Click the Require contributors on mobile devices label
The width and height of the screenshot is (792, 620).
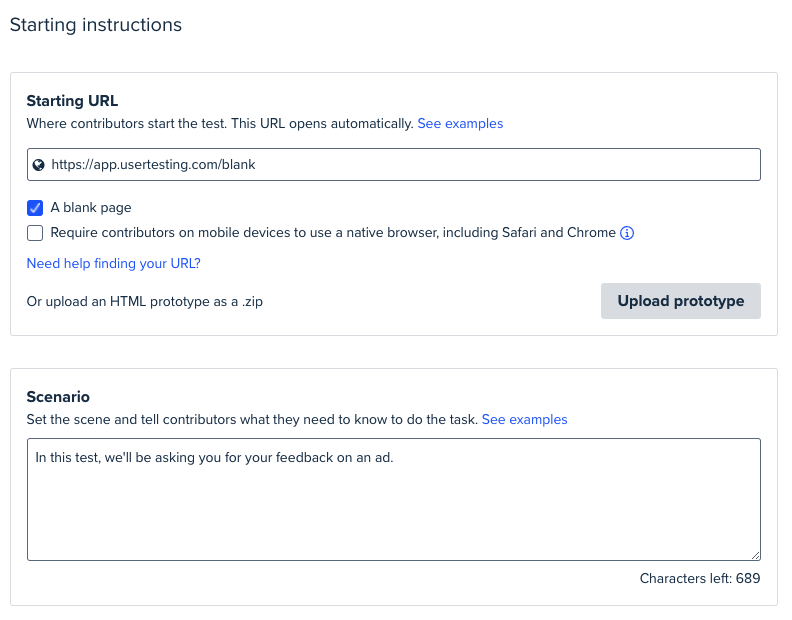[333, 232]
